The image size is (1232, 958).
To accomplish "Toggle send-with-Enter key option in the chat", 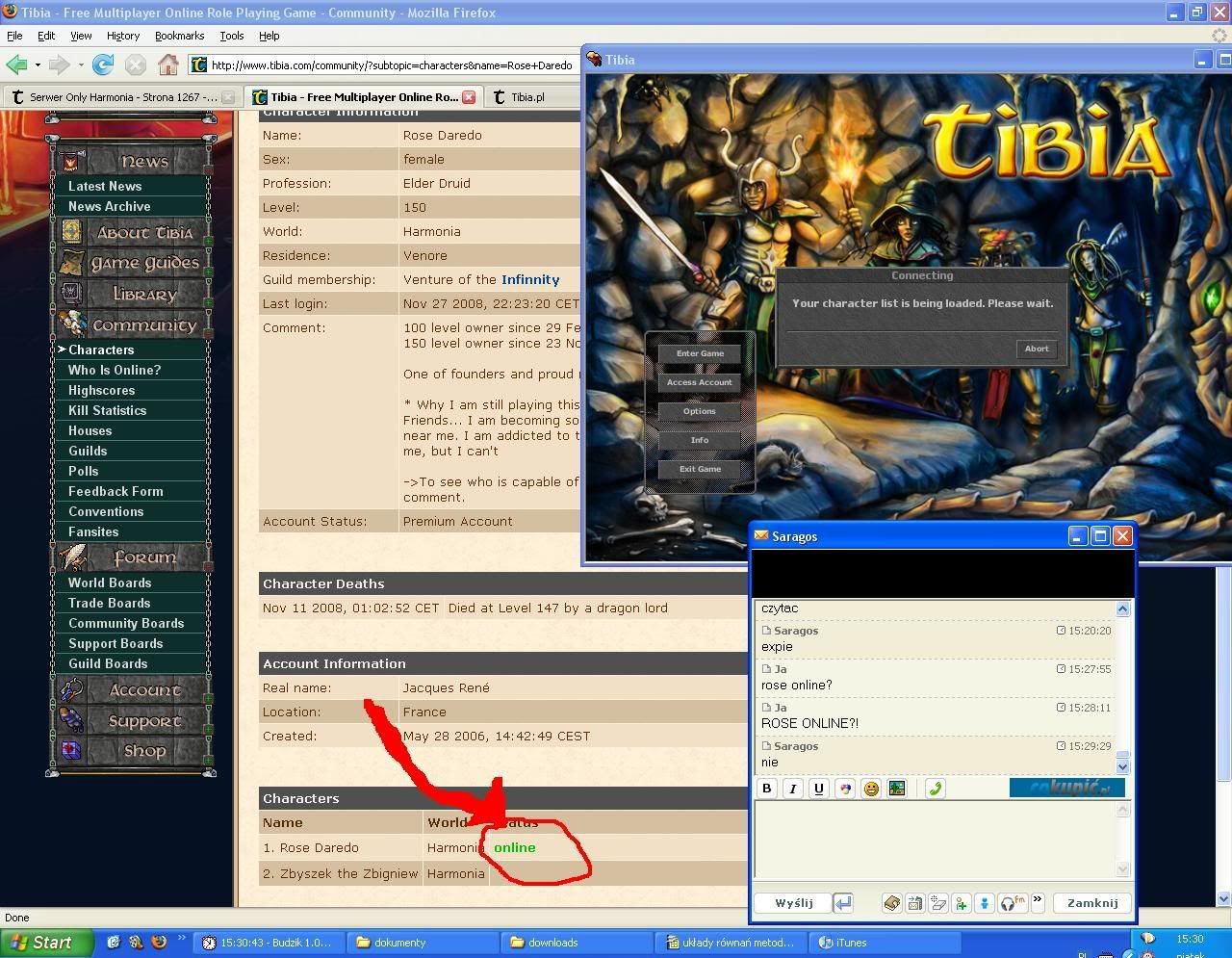I will pyautogui.click(x=843, y=902).
